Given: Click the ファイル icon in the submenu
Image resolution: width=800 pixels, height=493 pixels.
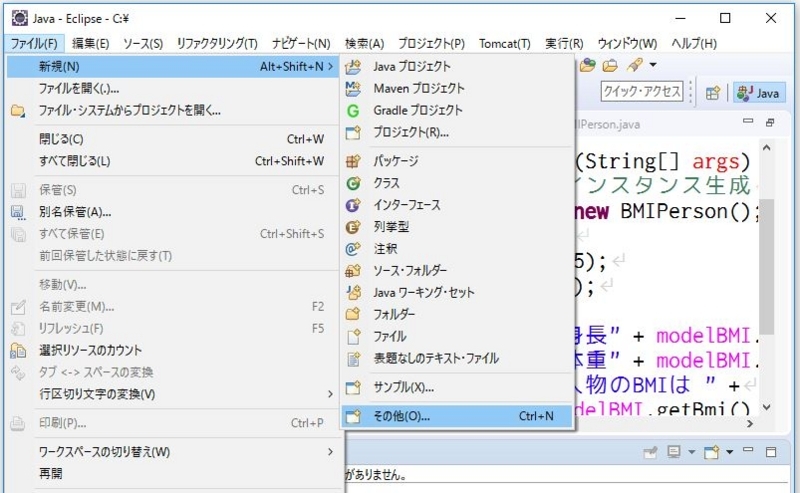Looking at the screenshot, I should point(353,337).
